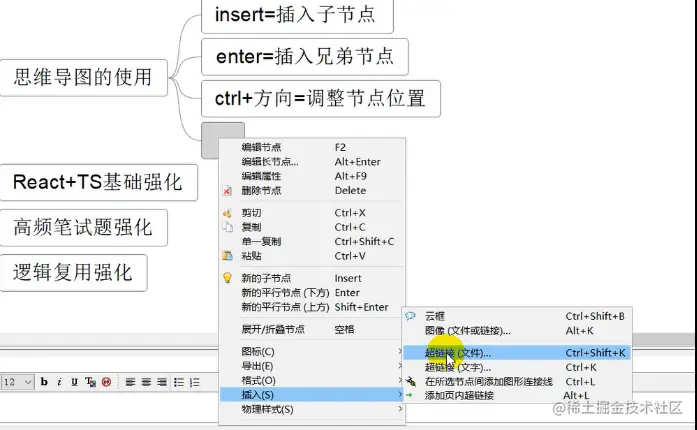
Task: Choose 剪切 from the context menu
Action: 312,213
